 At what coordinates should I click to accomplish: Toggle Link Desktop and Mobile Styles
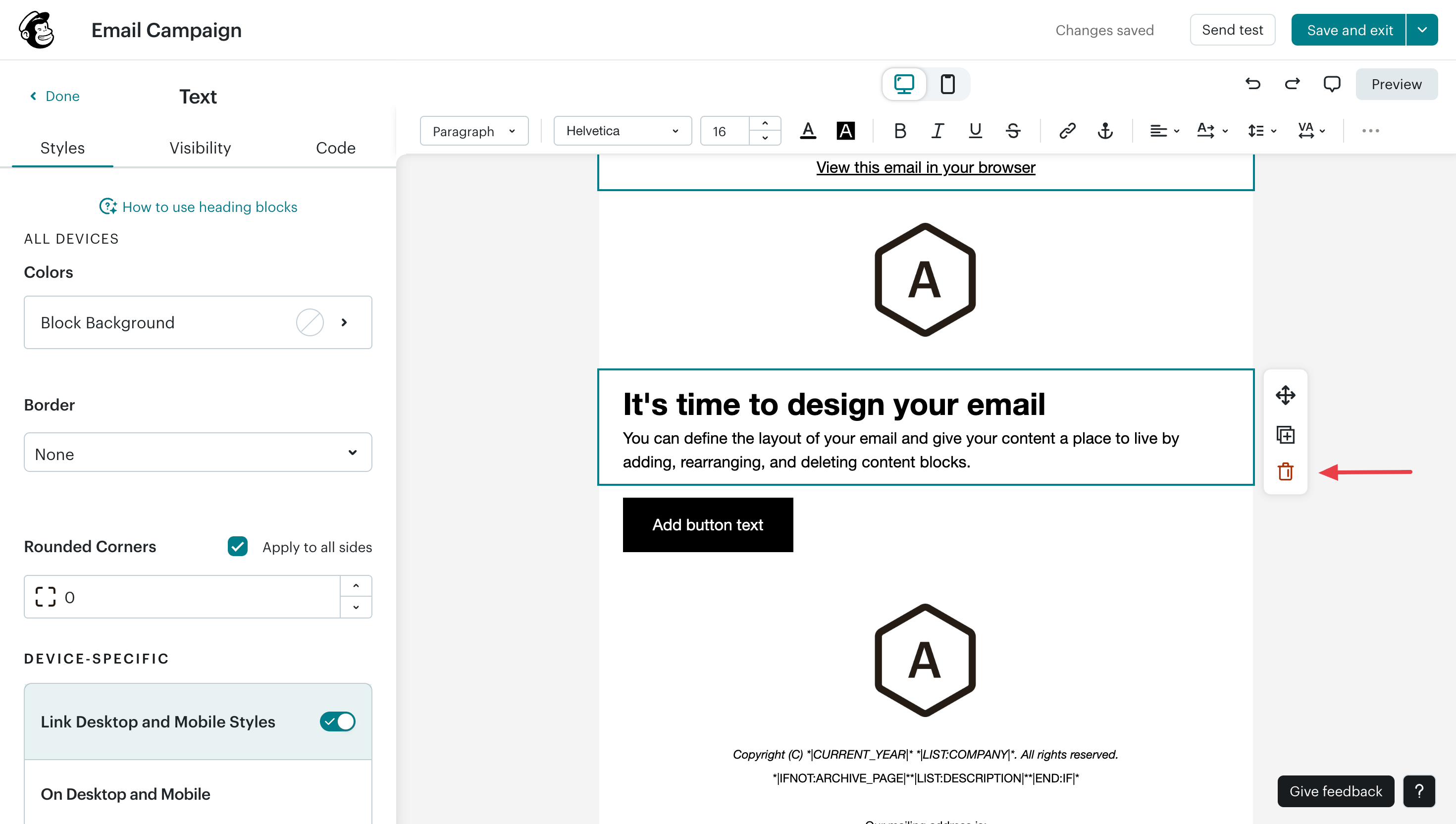tap(337, 721)
